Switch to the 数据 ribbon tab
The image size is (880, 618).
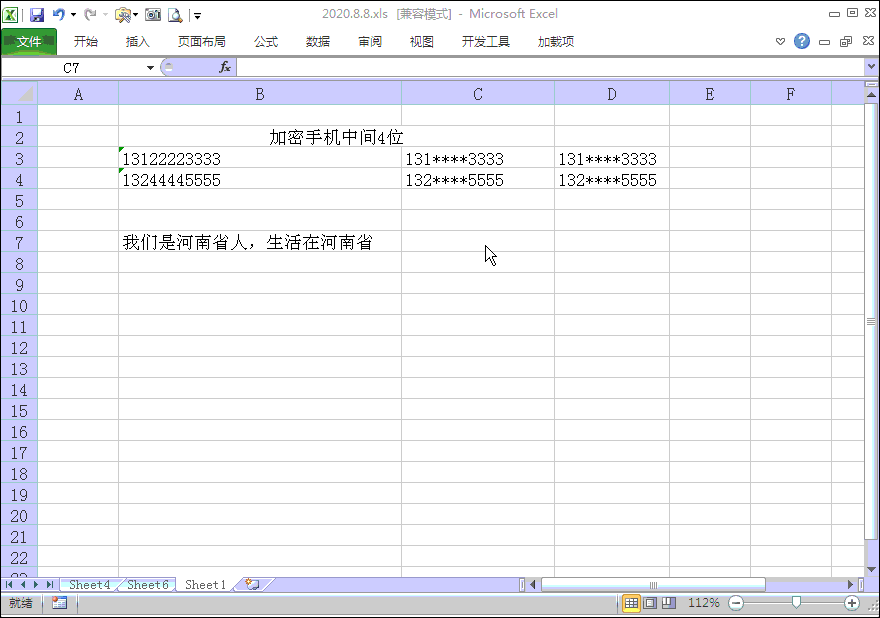(x=318, y=42)
